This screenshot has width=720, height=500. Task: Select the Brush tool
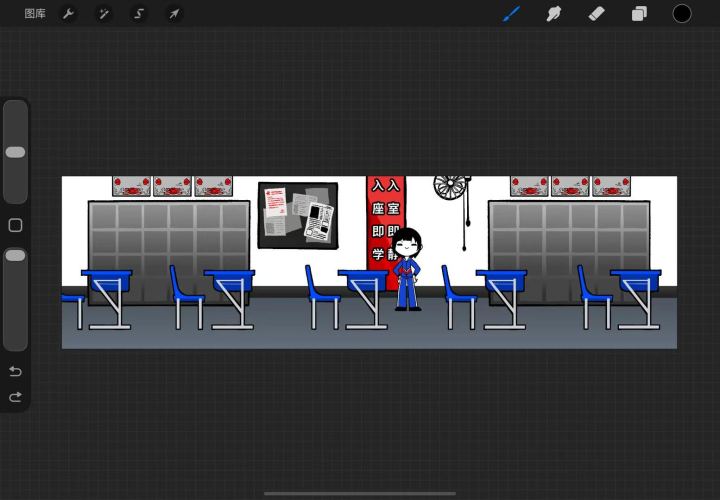click(512, 14)
